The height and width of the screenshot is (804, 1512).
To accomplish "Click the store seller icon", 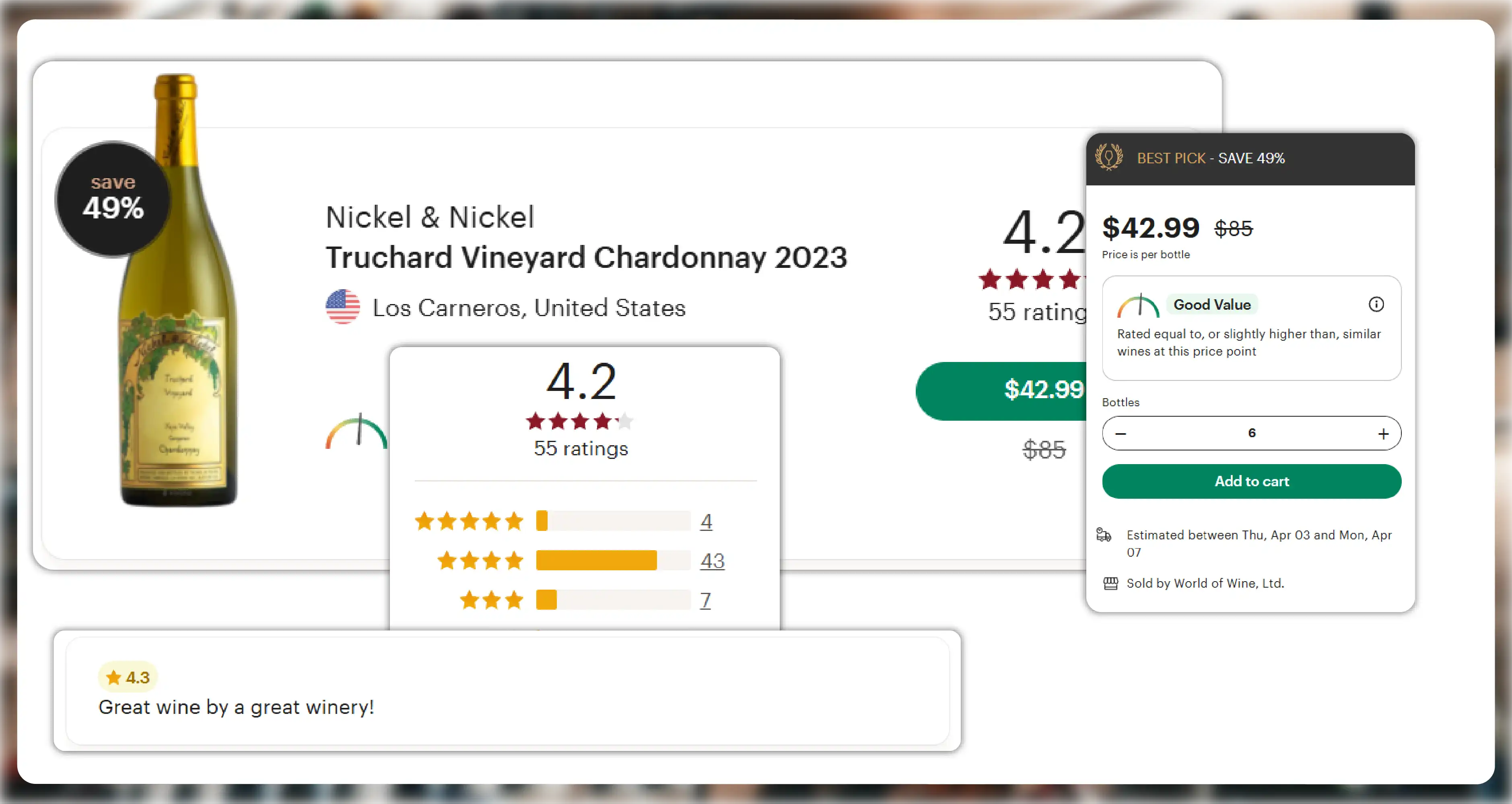I will 1110,583.
